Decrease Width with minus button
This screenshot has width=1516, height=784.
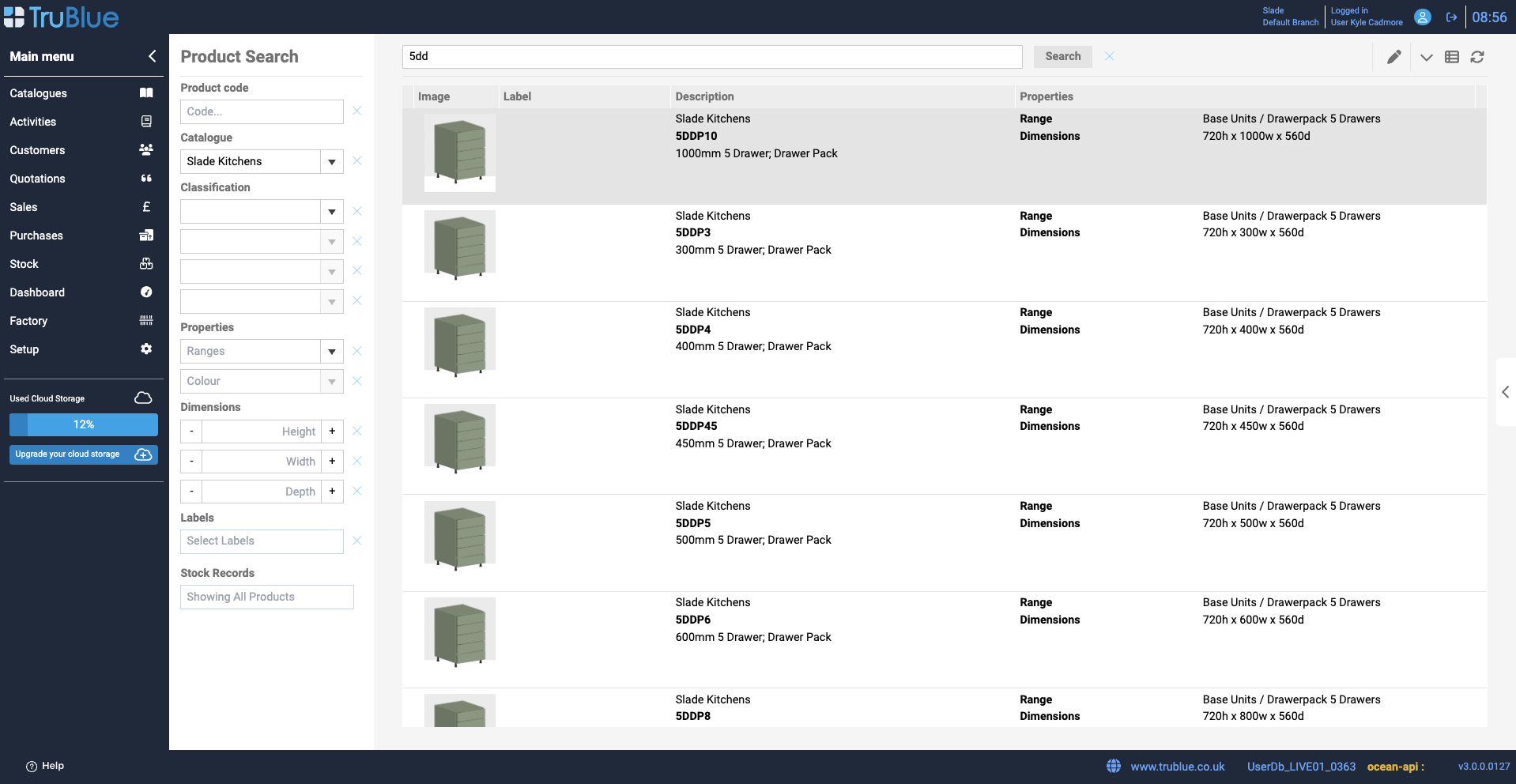click(191, 462)
